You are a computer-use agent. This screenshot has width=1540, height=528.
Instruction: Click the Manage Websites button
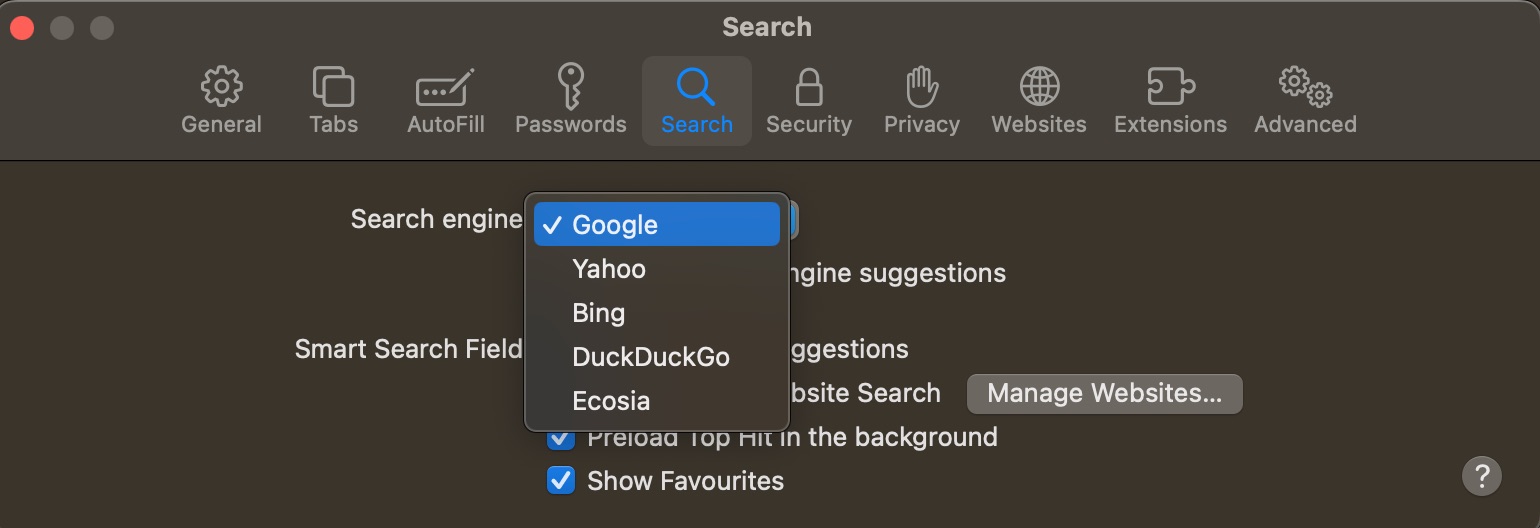[1104, 393]
